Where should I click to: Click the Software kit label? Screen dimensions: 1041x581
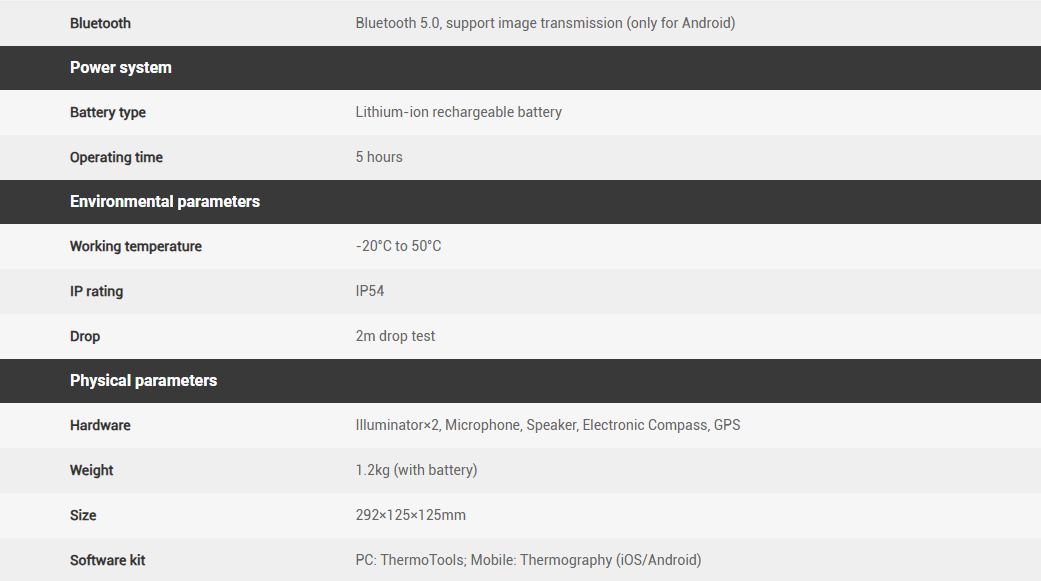(107, 561)
